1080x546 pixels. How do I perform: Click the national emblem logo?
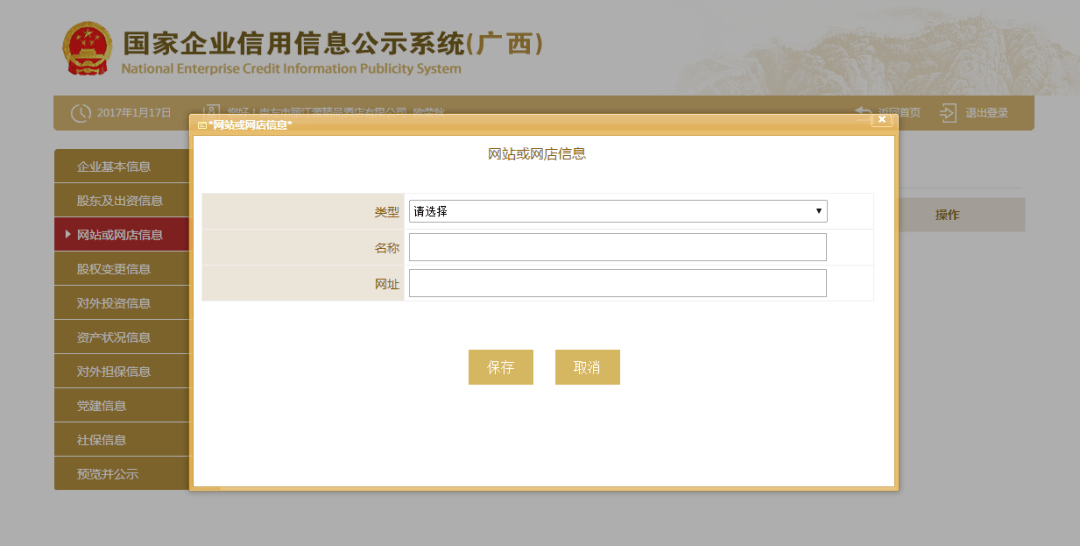pyautogui.click(x=87, y=48)
